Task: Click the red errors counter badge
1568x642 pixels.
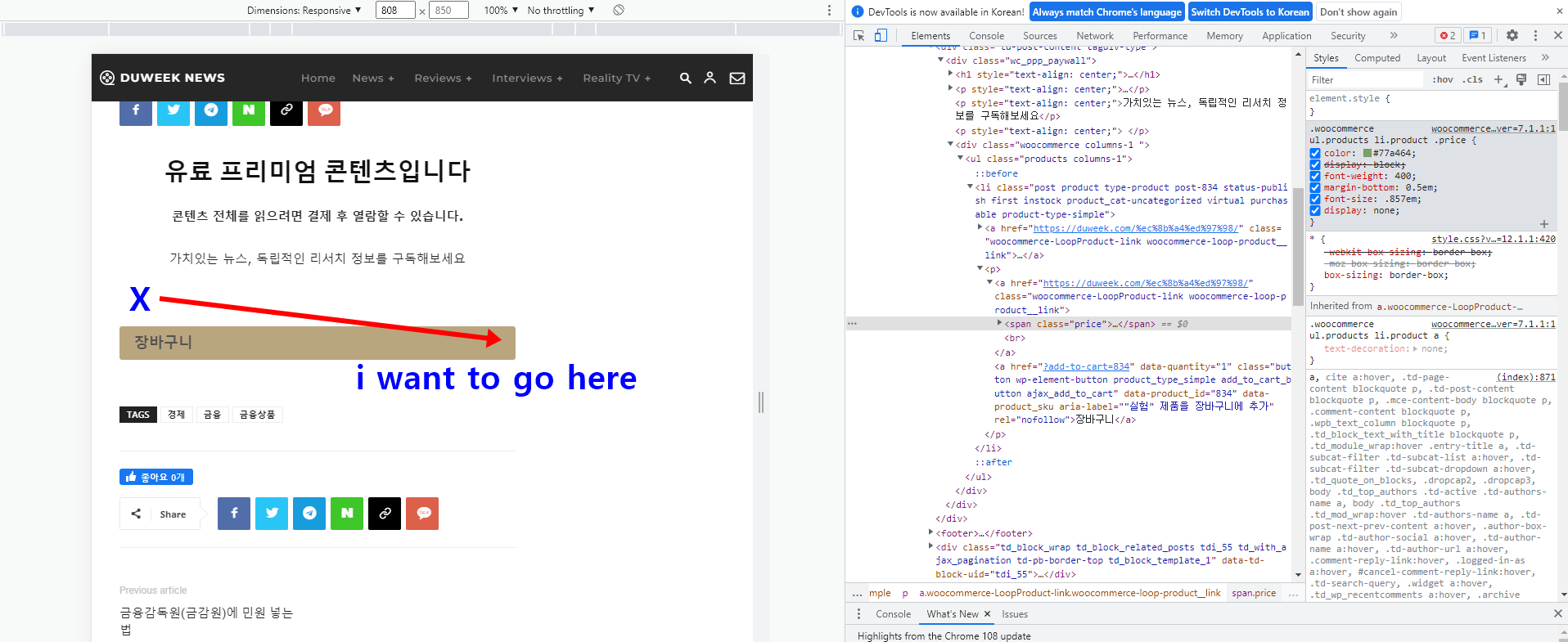Action: [1448, 35]
